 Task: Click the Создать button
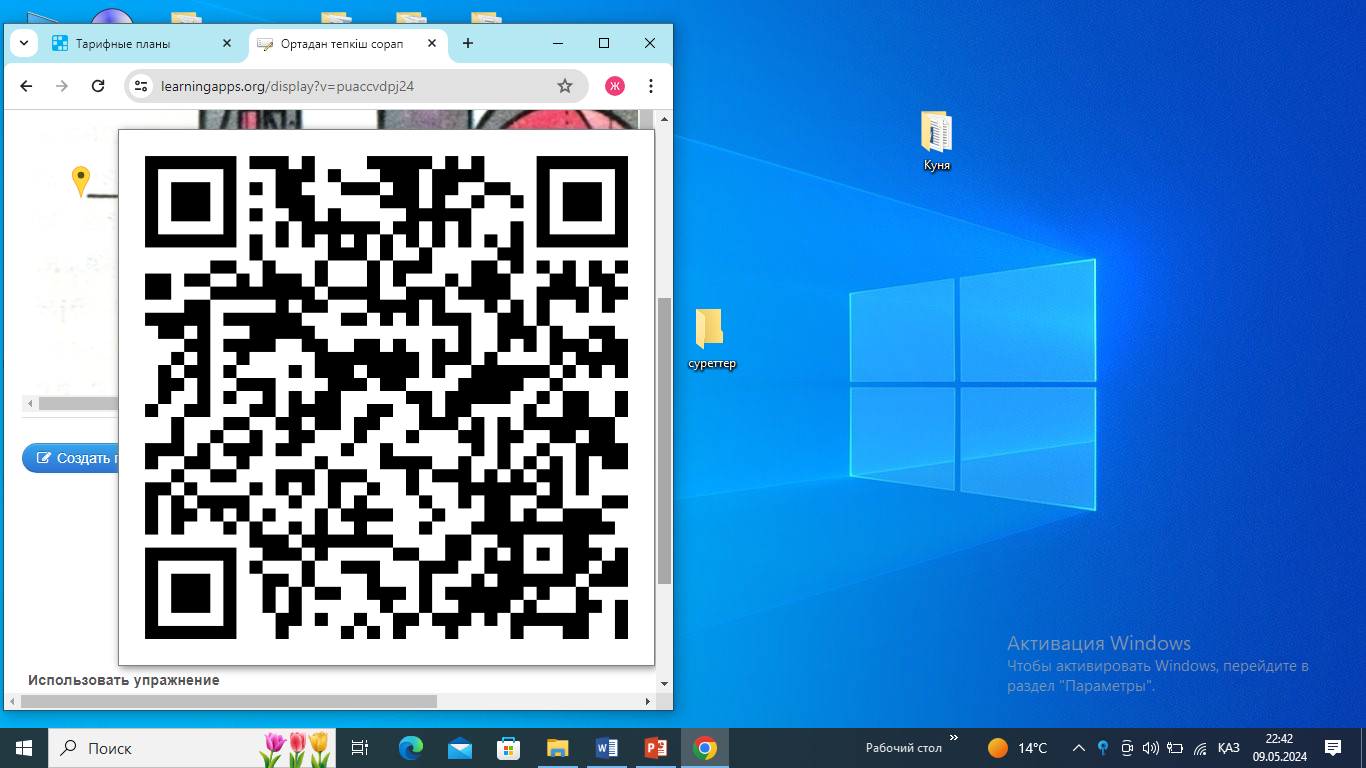point(72,458)
